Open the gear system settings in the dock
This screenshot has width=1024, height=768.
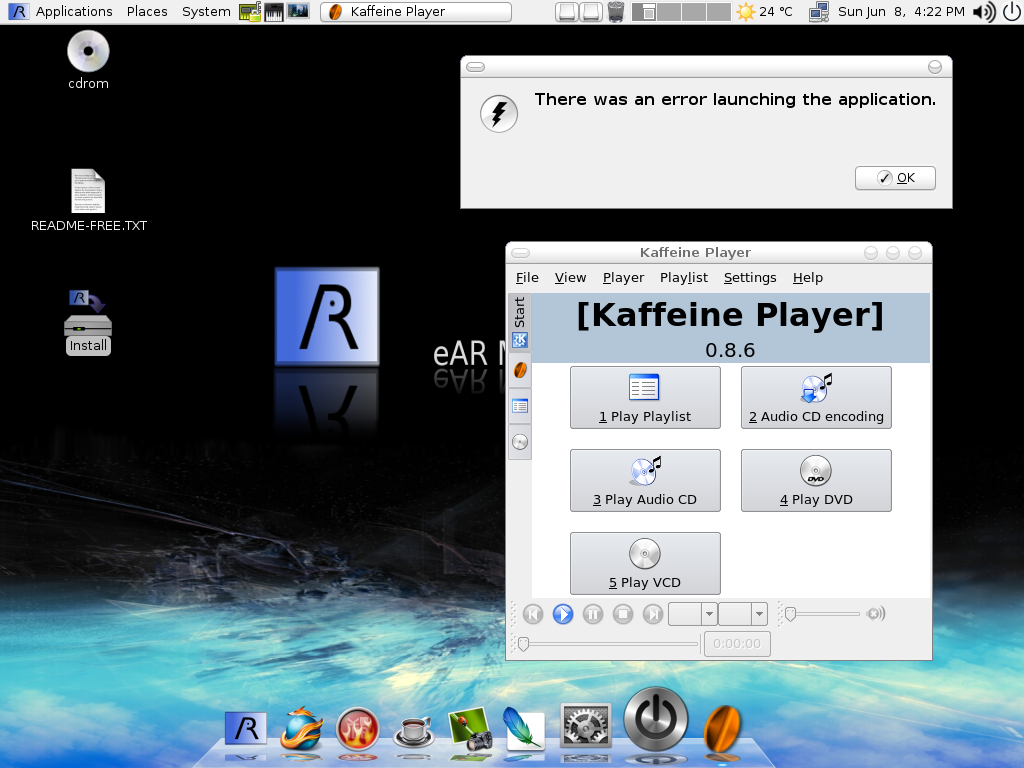586,725
